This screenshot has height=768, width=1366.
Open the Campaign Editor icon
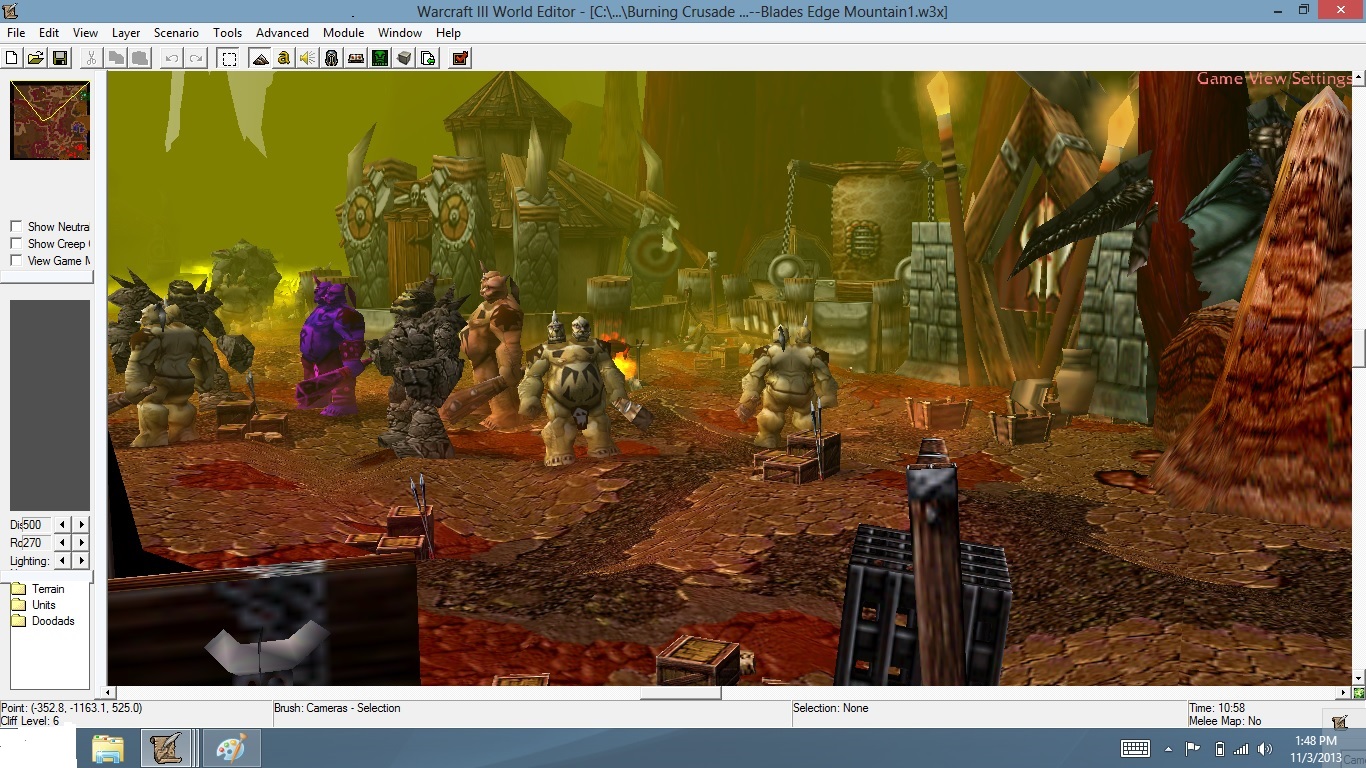tap(356, 58)
